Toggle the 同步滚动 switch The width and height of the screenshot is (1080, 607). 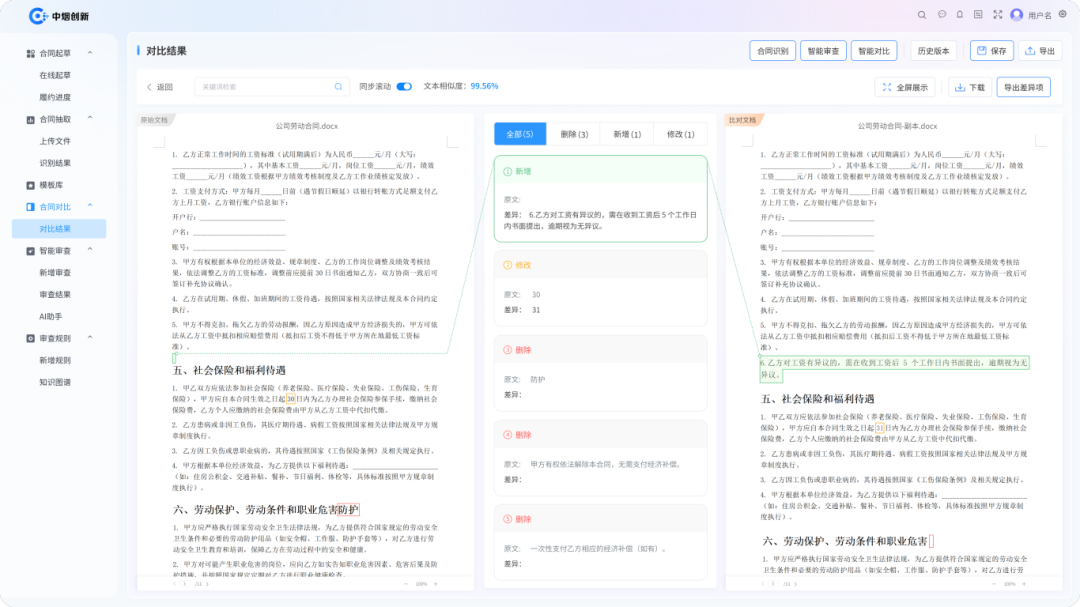(404, 87)
